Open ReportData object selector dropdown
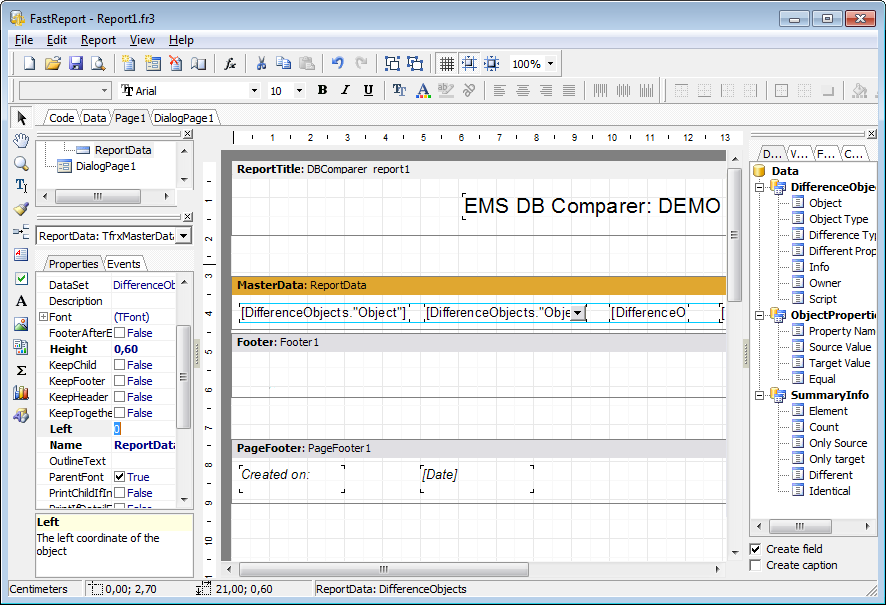The image size is (886, 605). [183, 236]
